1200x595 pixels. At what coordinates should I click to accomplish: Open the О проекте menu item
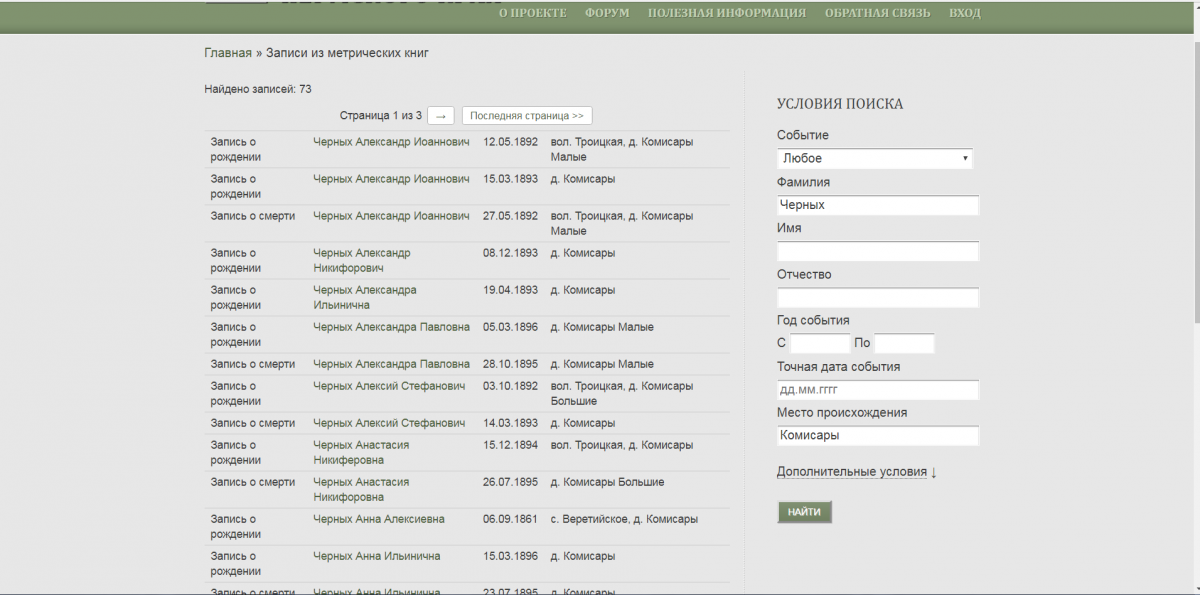click(532, 13)
